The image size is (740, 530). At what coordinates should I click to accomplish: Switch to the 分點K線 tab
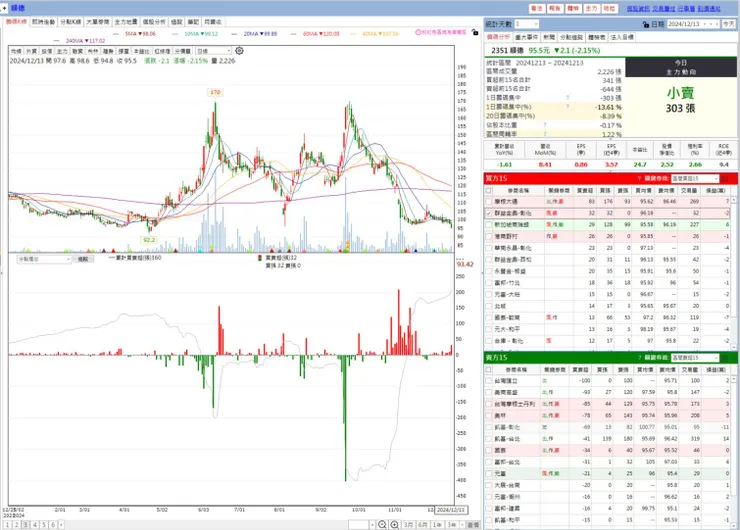point(71,22)
